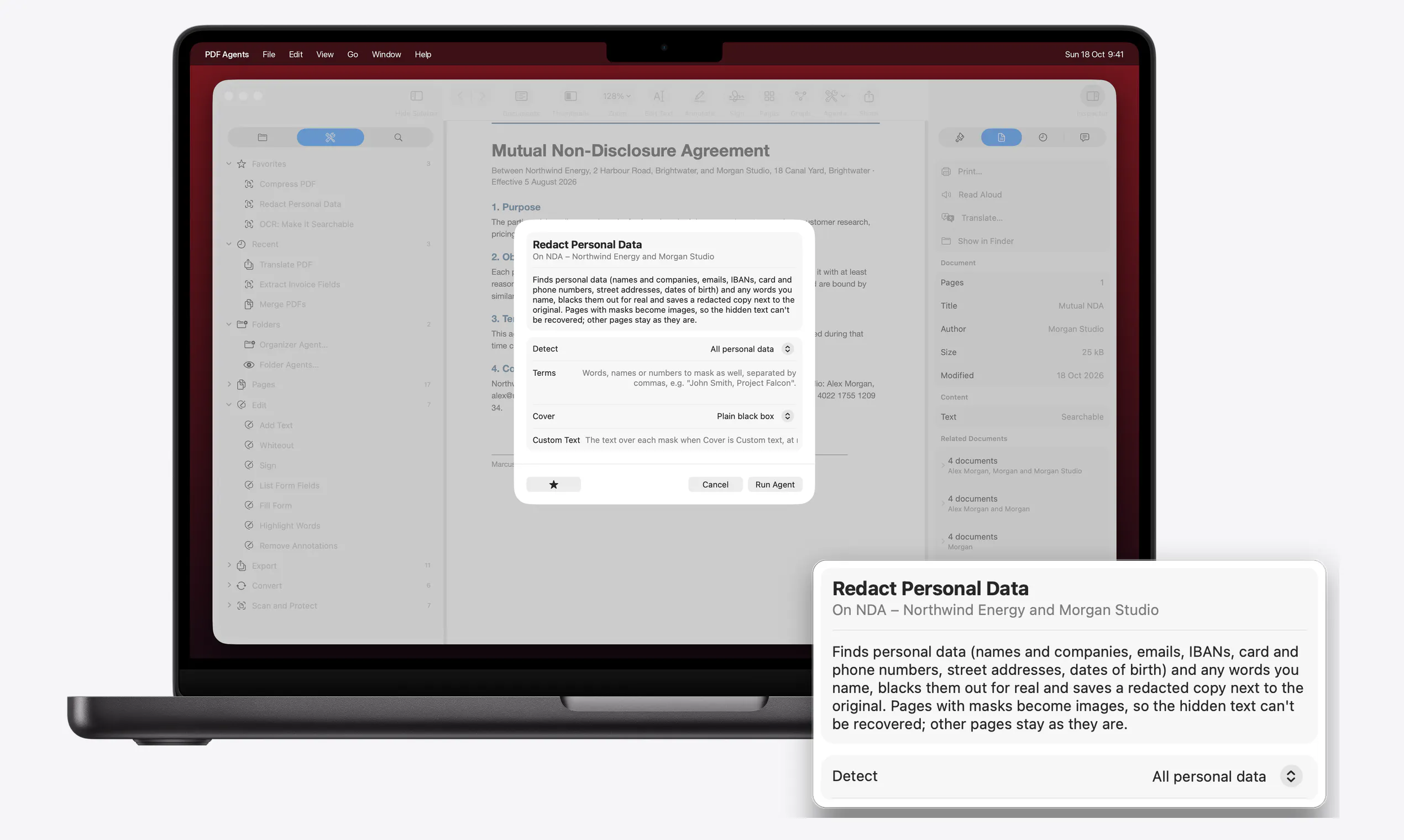Switch sidebar to the folder tab

262,138
